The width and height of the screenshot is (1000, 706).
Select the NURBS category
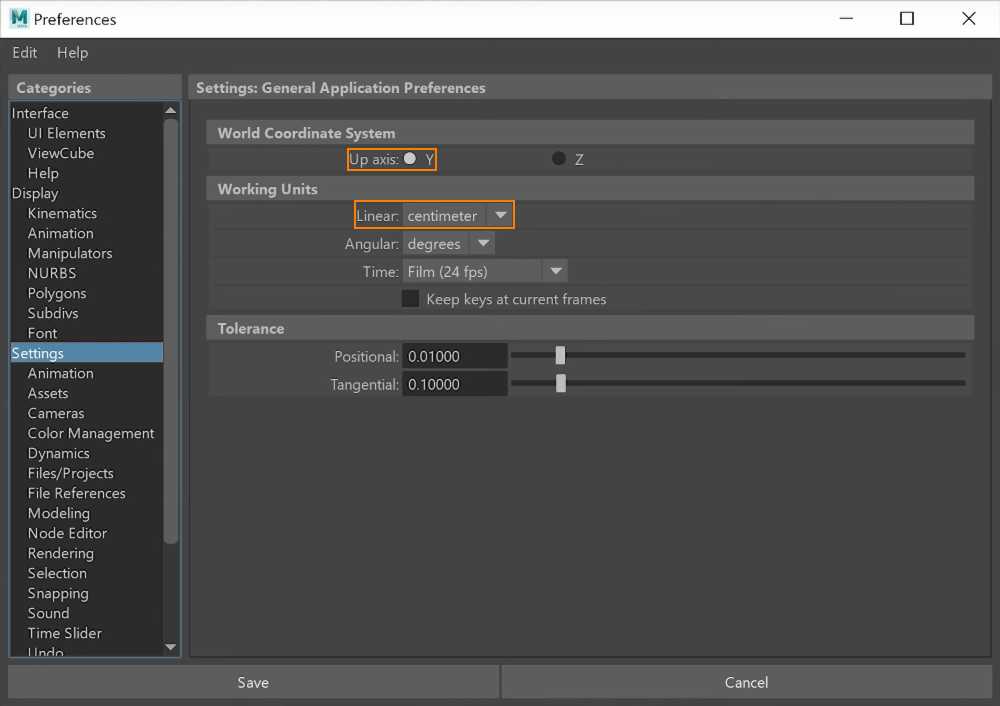point(87,273)
